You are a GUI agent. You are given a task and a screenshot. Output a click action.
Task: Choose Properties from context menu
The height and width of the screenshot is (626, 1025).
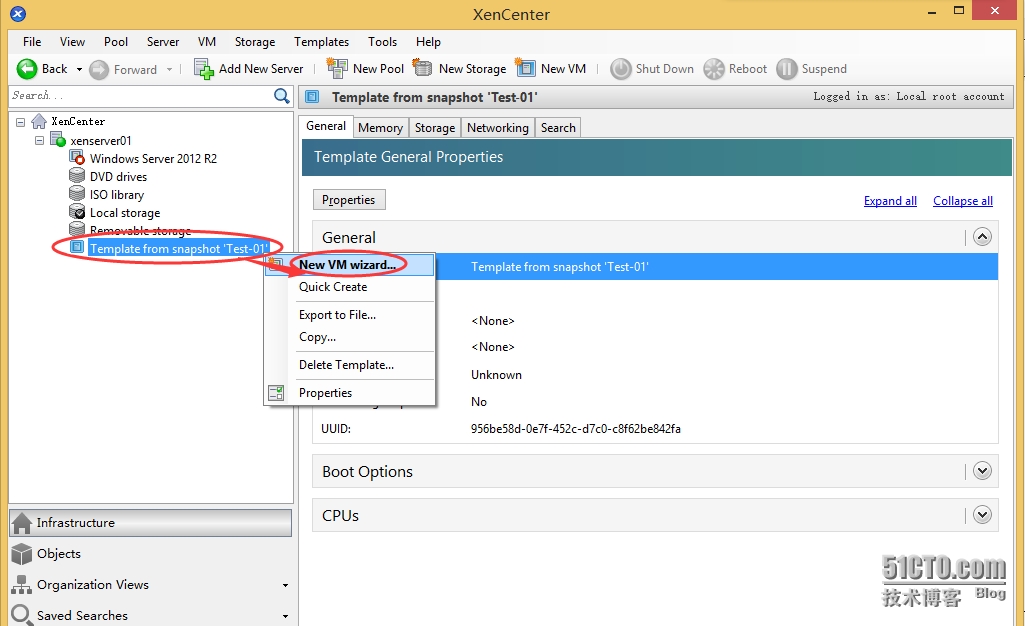[349, 393]
